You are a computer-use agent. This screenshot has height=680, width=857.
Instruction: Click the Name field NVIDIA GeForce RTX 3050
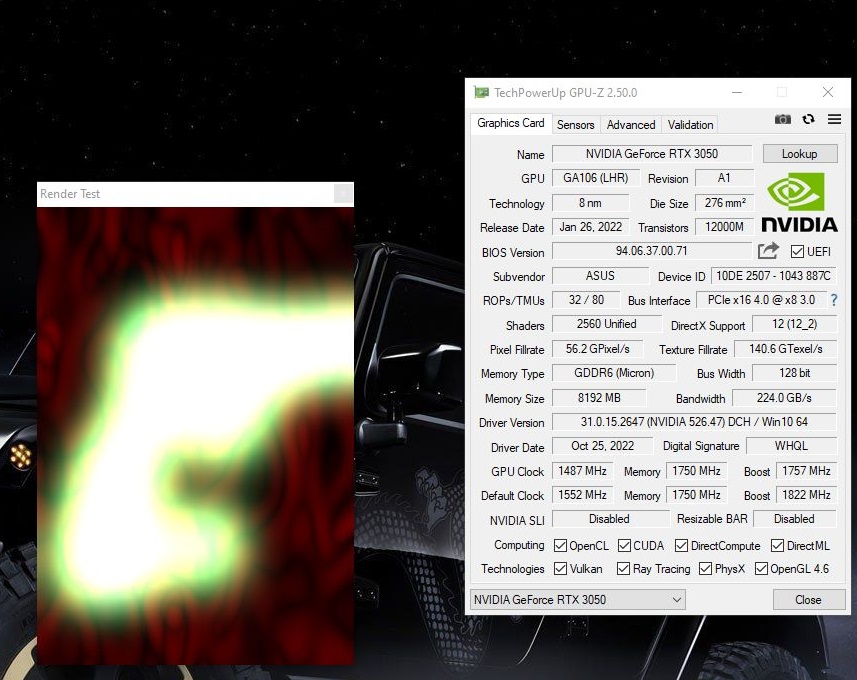(652, 154)
